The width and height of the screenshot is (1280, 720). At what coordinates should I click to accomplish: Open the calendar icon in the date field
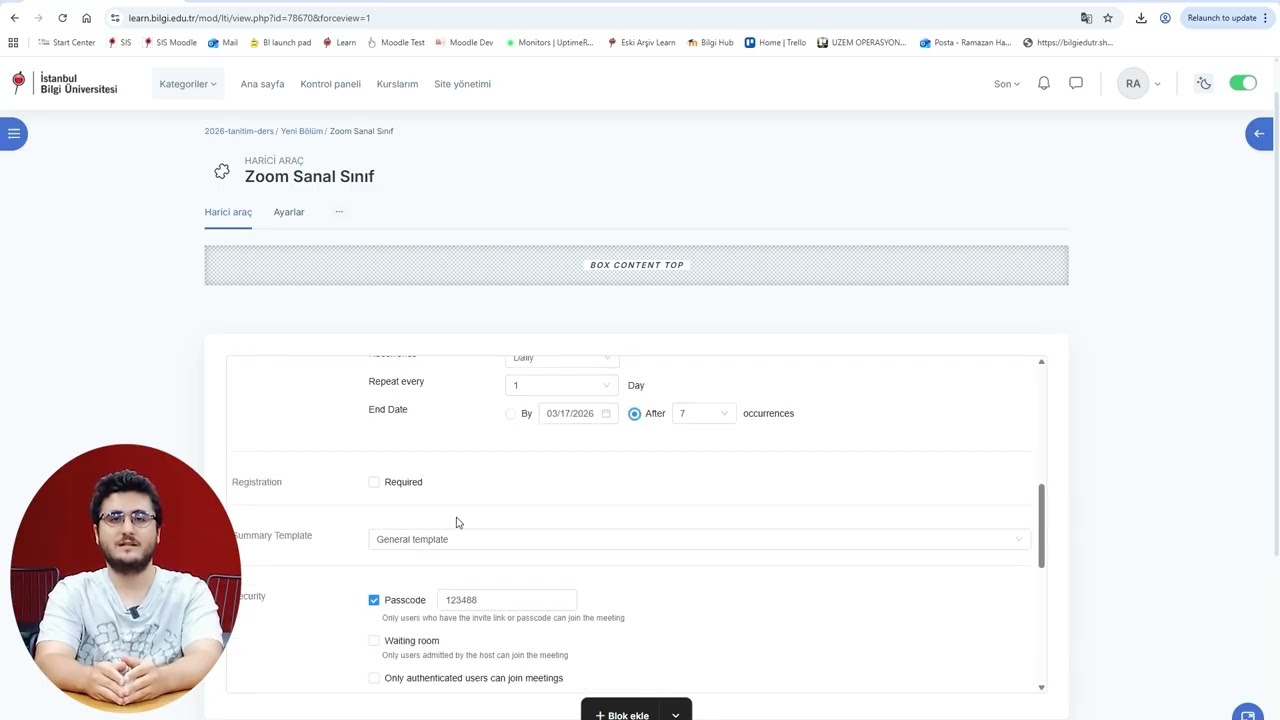click(606, 413)
